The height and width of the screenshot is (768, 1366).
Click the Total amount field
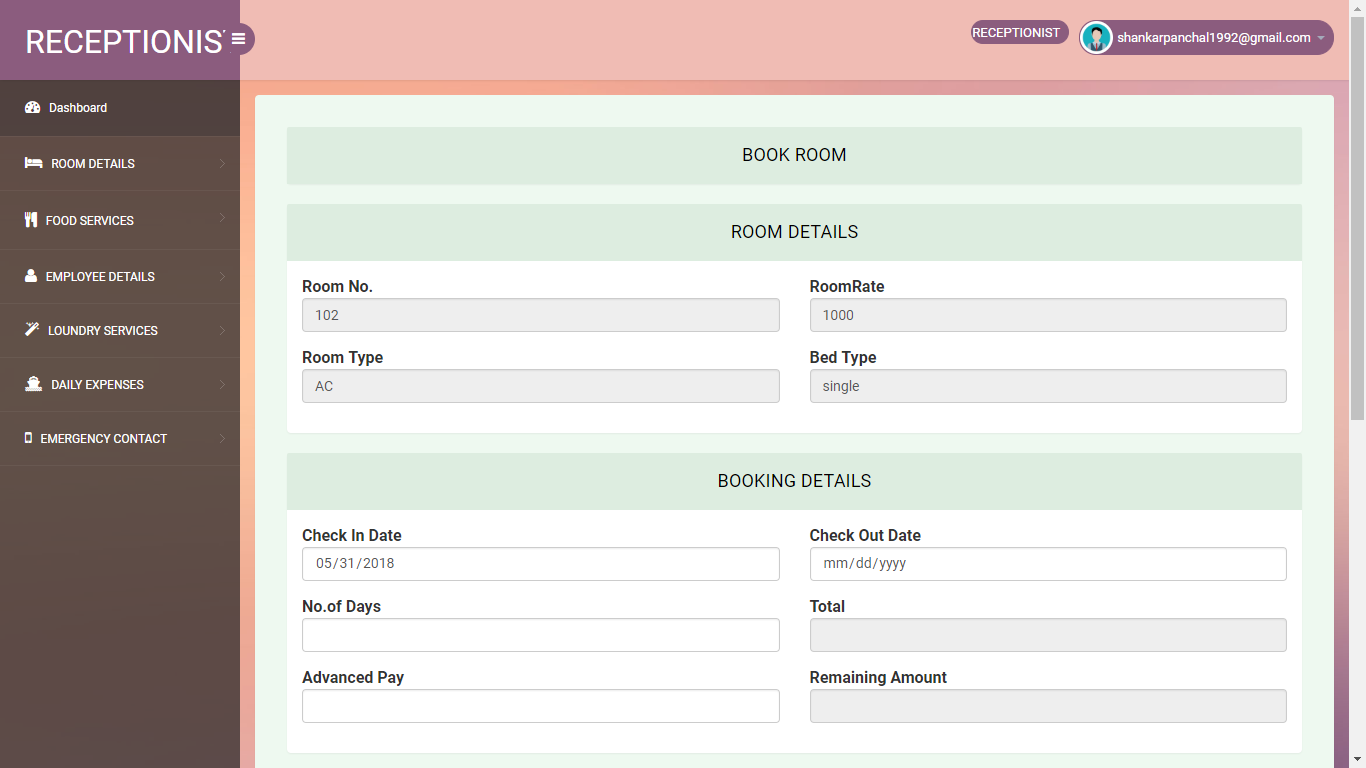tap(1048, 635)
